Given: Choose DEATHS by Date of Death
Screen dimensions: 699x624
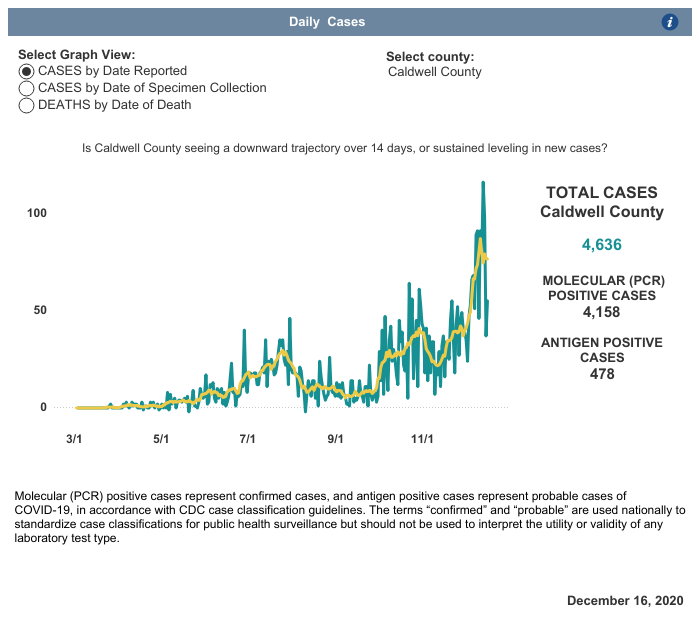Looking at the screenshot, I should click(27, 105).
